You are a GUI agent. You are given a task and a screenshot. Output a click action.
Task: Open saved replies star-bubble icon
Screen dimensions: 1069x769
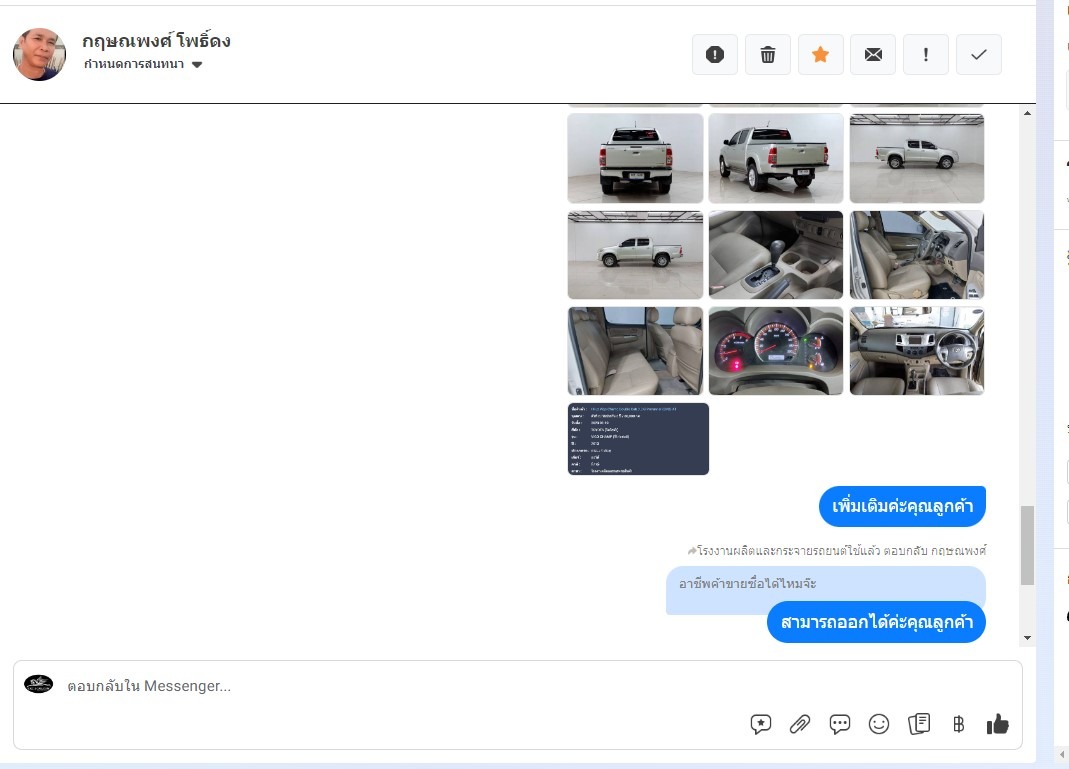pyautogui.click(x=761, y=724)
